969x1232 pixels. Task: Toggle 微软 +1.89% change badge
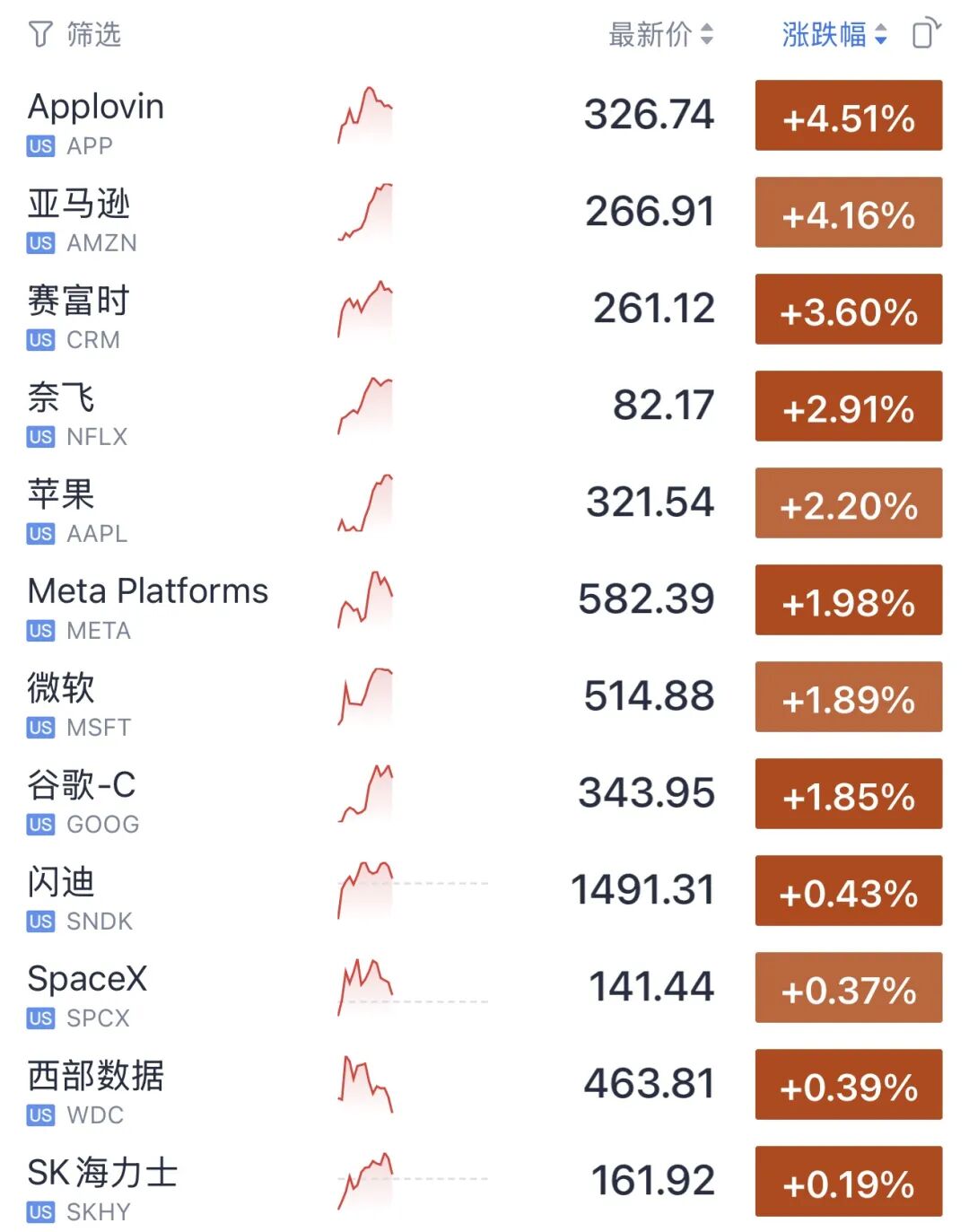[849, 696]
